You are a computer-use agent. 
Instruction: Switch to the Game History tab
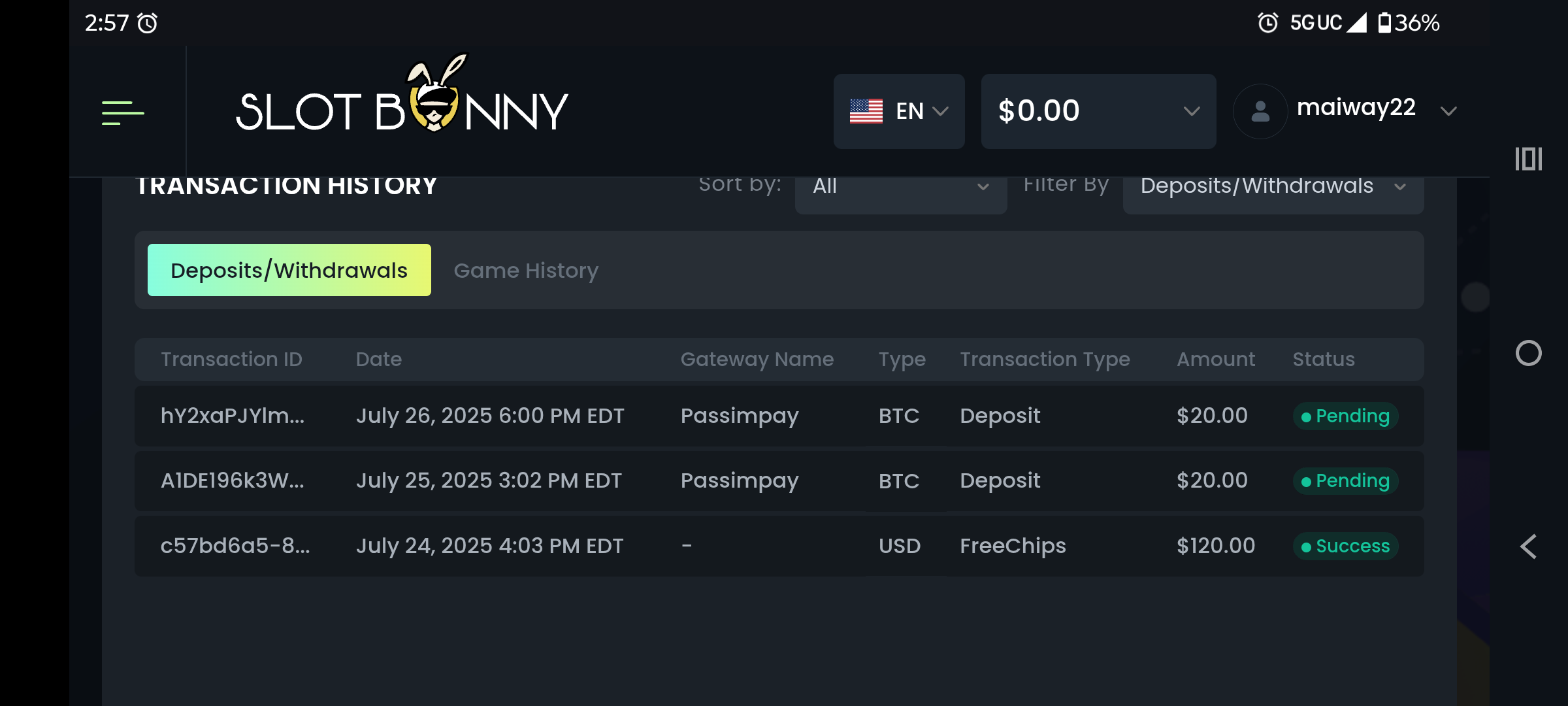coord(526,270)
